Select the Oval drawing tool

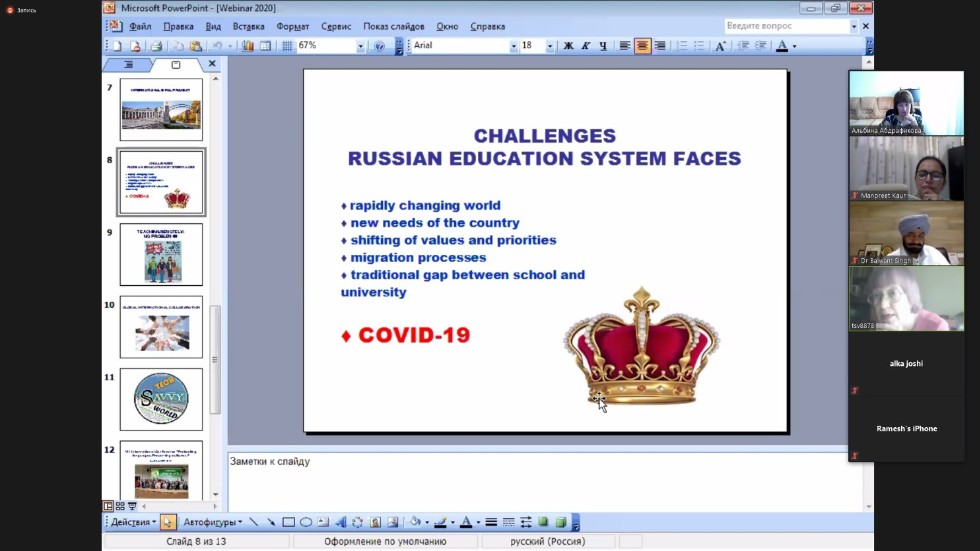point(306,522)
